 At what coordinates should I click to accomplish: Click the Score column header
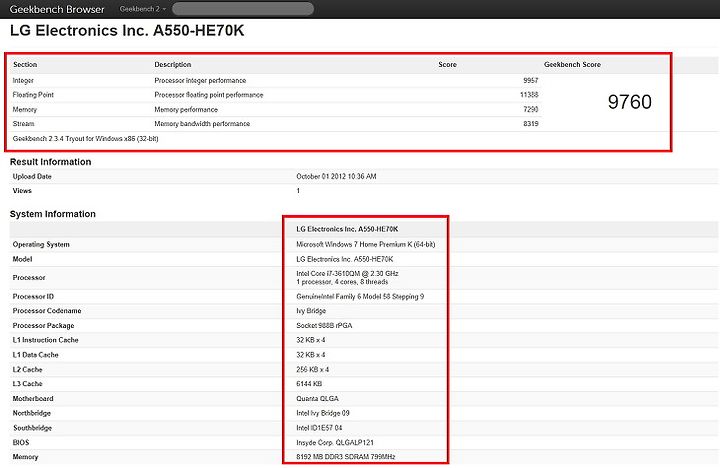point(447,65)
